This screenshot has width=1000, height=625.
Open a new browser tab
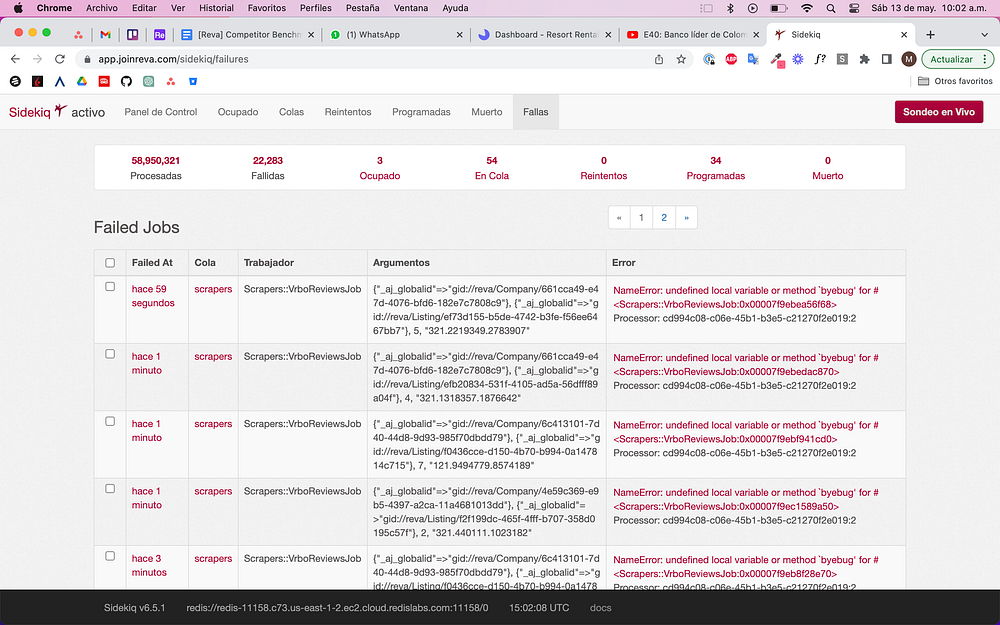pyautogui.click(x=930, y=35)
